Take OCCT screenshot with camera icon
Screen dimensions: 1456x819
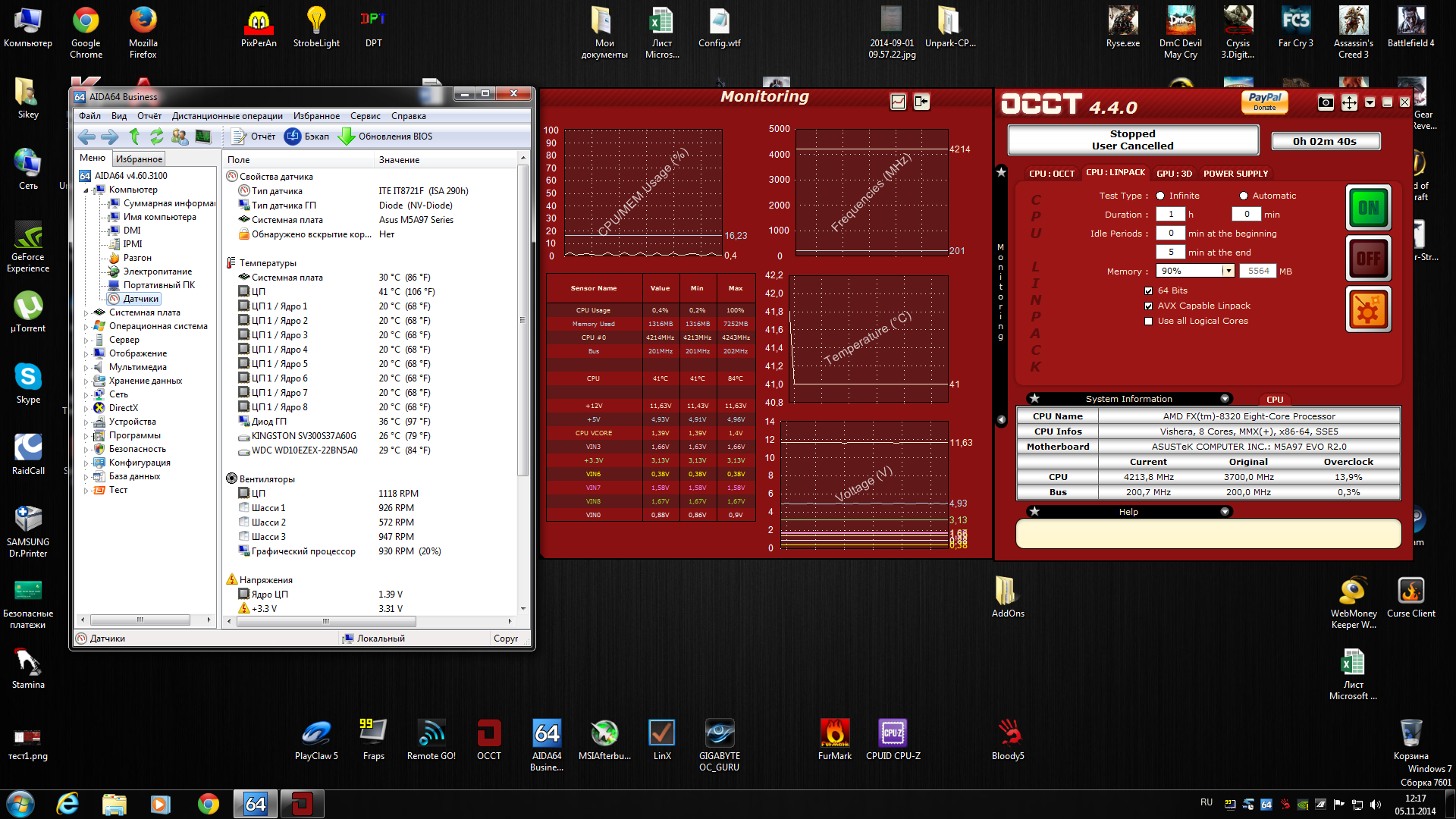click(x=1325, y=102)
